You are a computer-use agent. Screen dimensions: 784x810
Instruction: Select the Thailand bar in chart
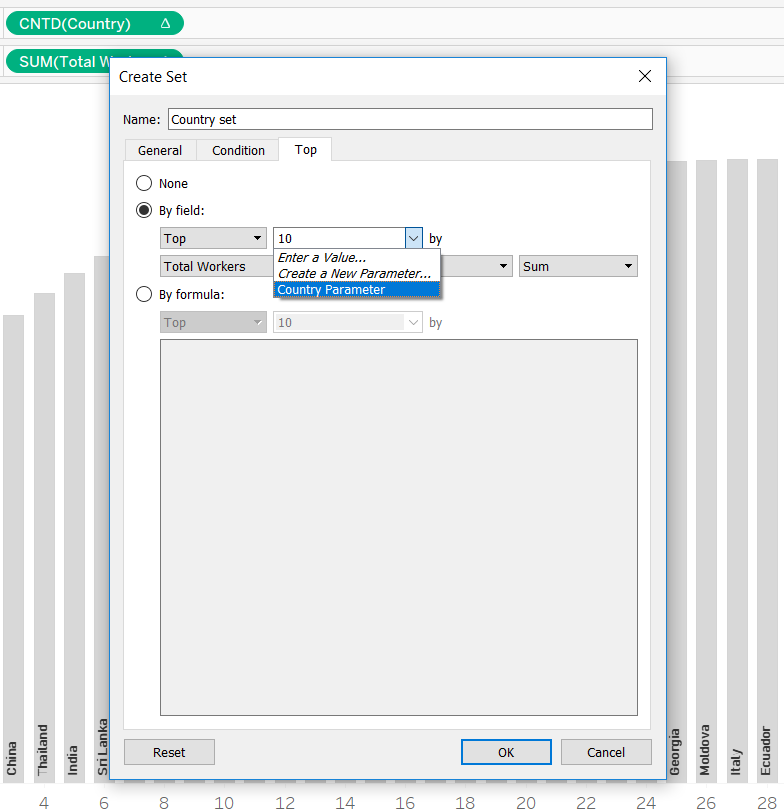44,538
